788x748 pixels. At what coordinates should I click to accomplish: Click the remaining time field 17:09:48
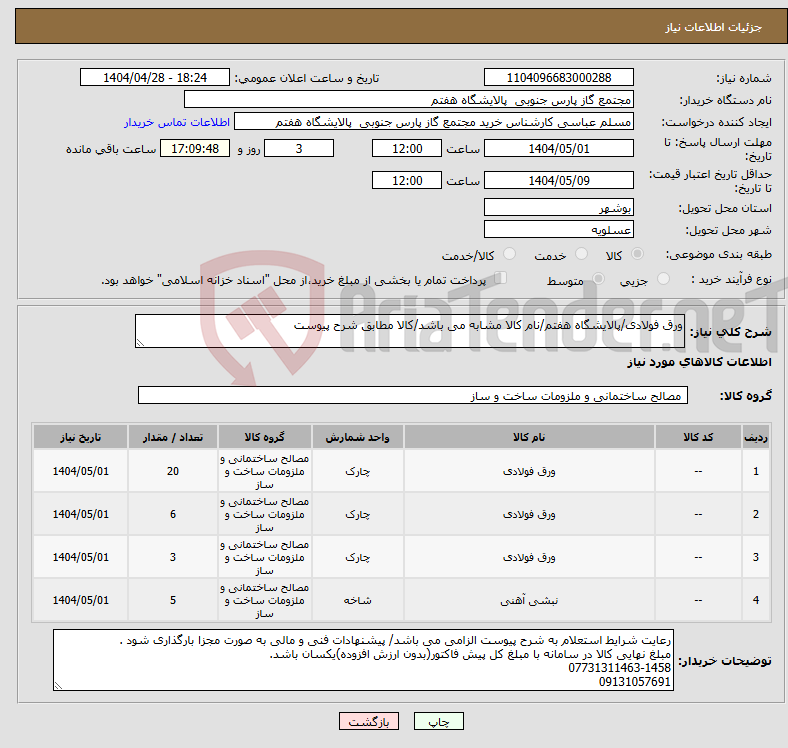coord(195,149)
